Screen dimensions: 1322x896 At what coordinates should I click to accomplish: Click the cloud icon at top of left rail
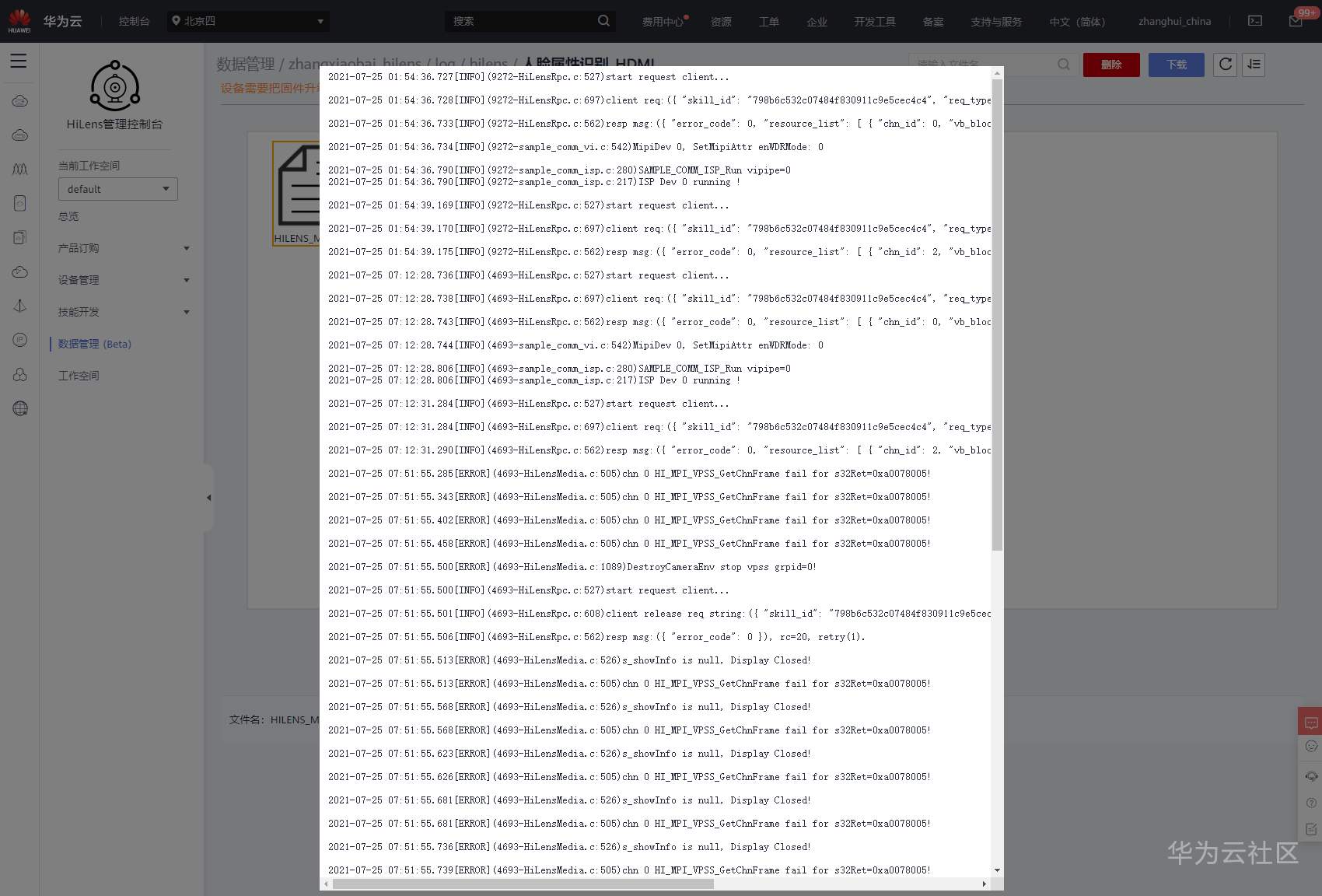20,101
